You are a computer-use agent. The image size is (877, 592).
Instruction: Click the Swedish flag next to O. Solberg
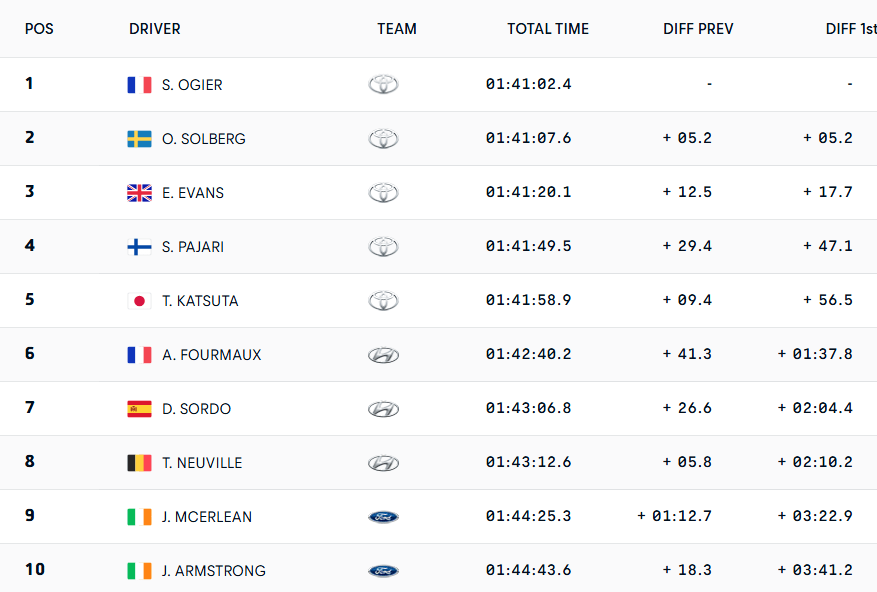pyautogui.click(x=139, y=139)
